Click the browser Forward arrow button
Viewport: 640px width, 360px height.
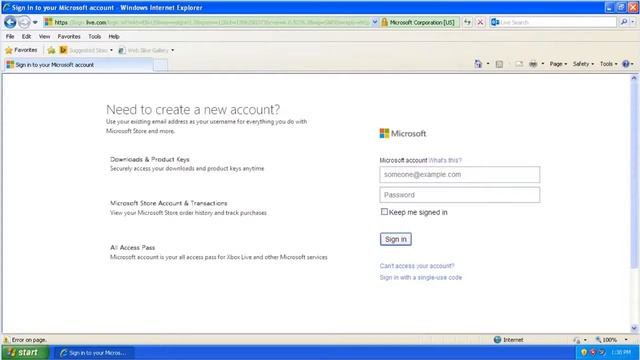click(x=24, y=22)
